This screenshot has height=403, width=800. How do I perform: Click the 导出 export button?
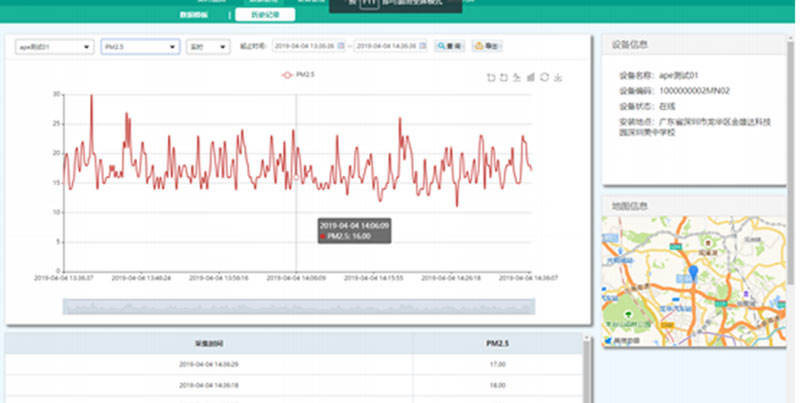click(489, 46)
